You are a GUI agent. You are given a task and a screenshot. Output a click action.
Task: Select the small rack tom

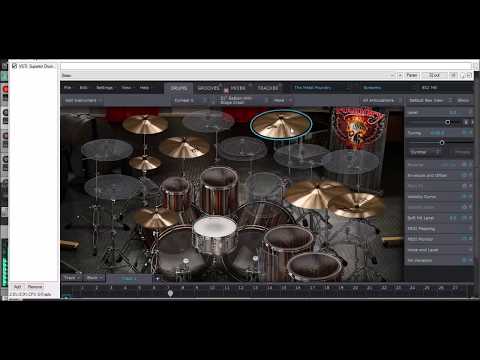click(175, 193)
